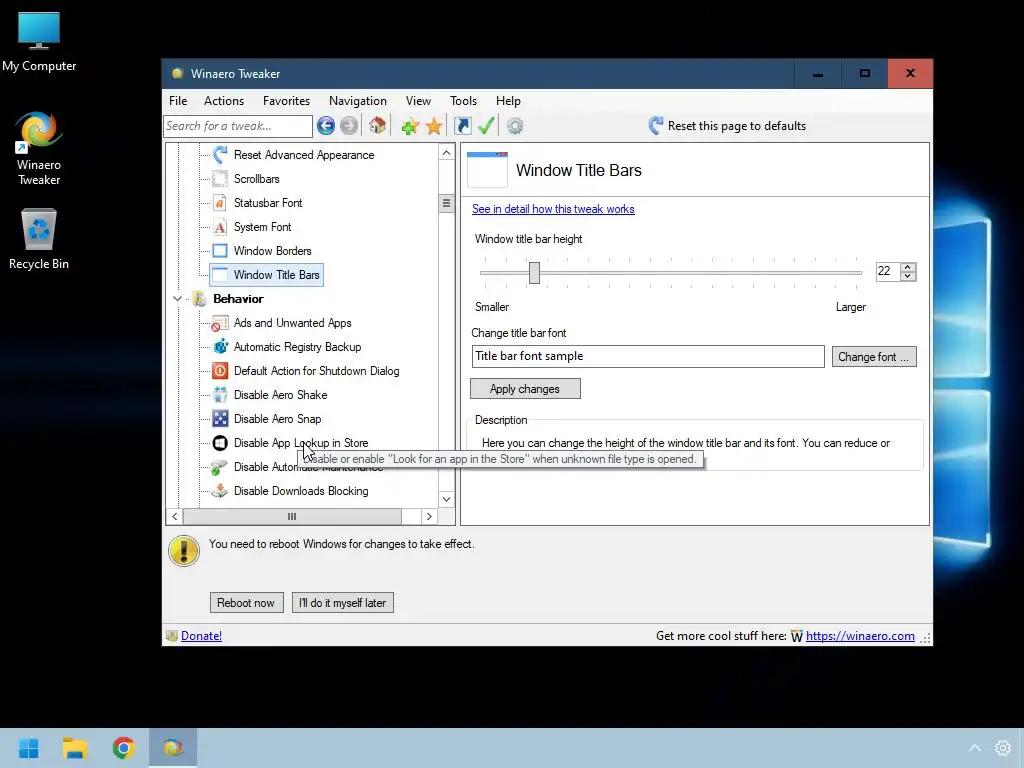Open the taskbar settings gear icon
Image resolution: width=1024 pixels, height=768 pixels.
1003,748
